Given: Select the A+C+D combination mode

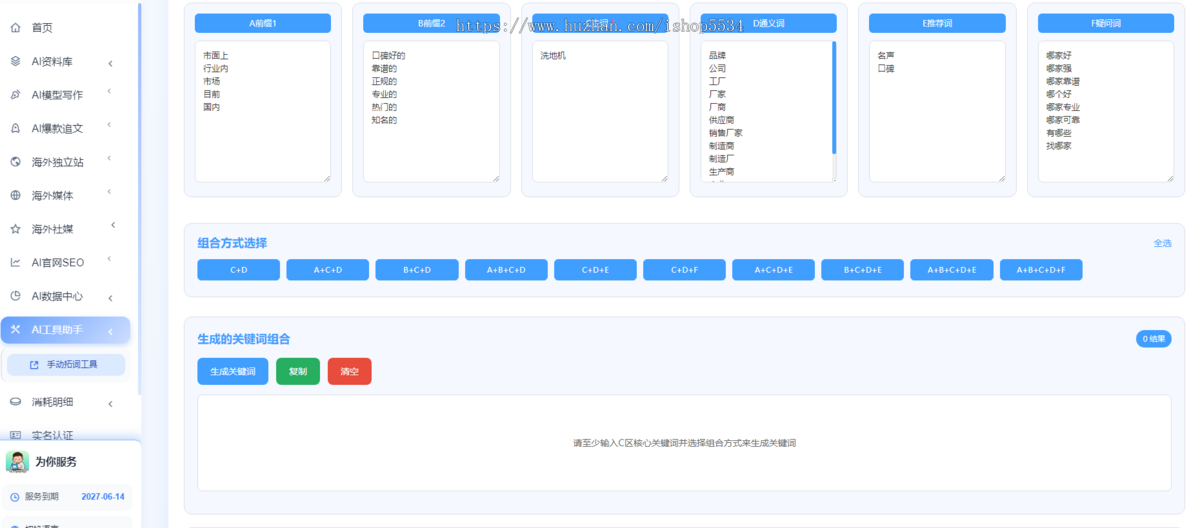Looking at the screenshot, I should [x=327, y=270].
